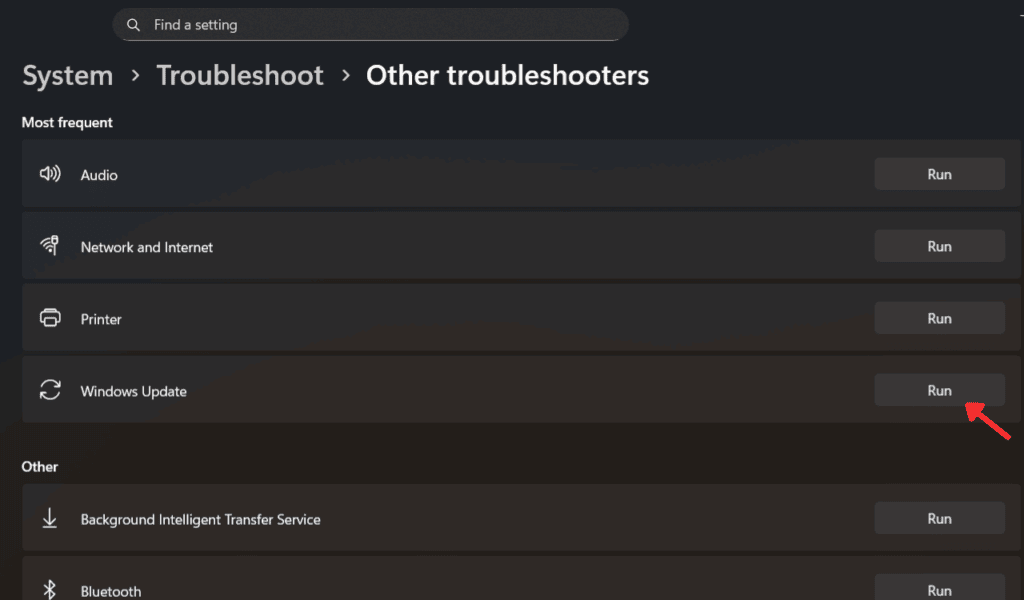This screenshot has height=600, width=1024.
Task: Run the Network and Internet troubleshooter
Action: [x=939, y=246]
